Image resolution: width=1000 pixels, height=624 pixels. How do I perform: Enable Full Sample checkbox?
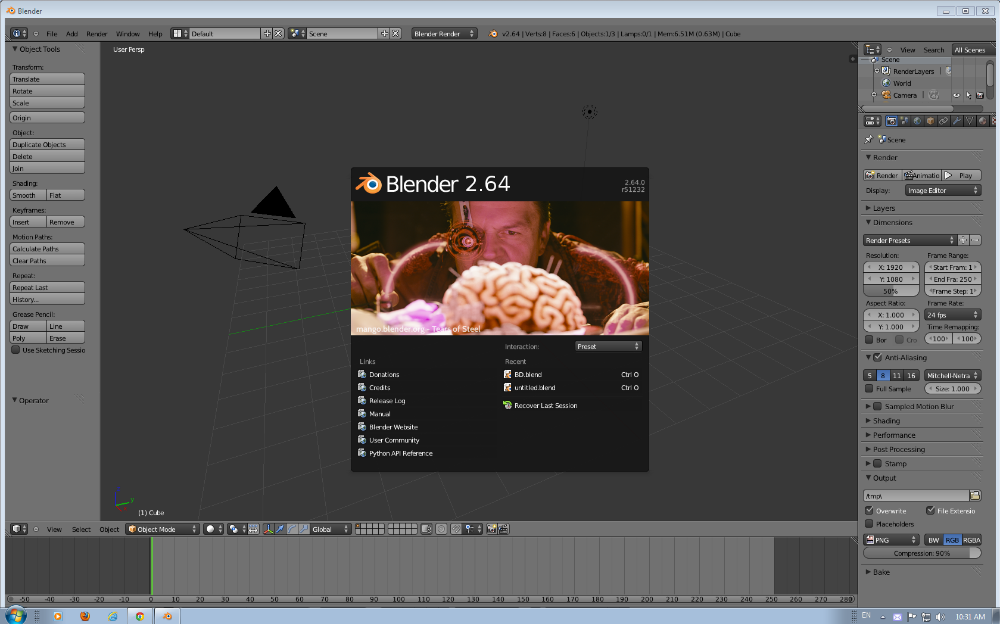click(869, 388)
